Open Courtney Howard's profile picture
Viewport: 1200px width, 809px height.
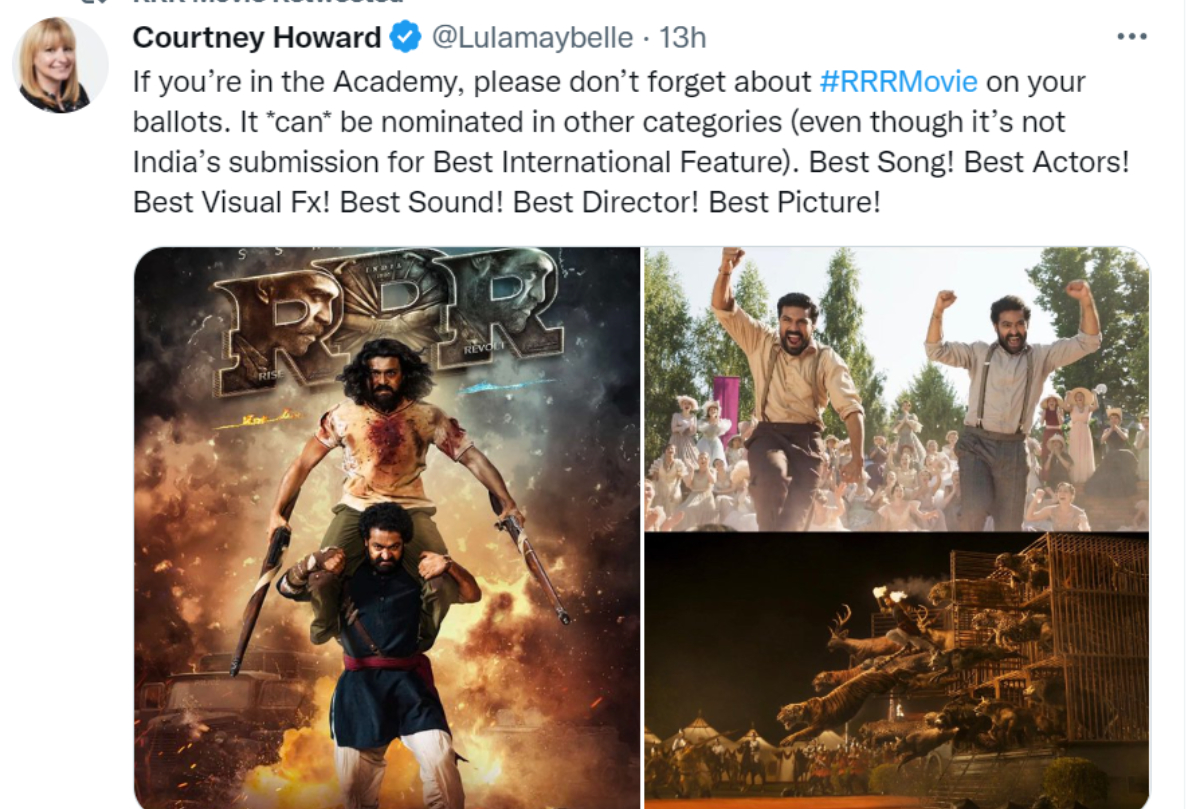[x=59, y=65]
